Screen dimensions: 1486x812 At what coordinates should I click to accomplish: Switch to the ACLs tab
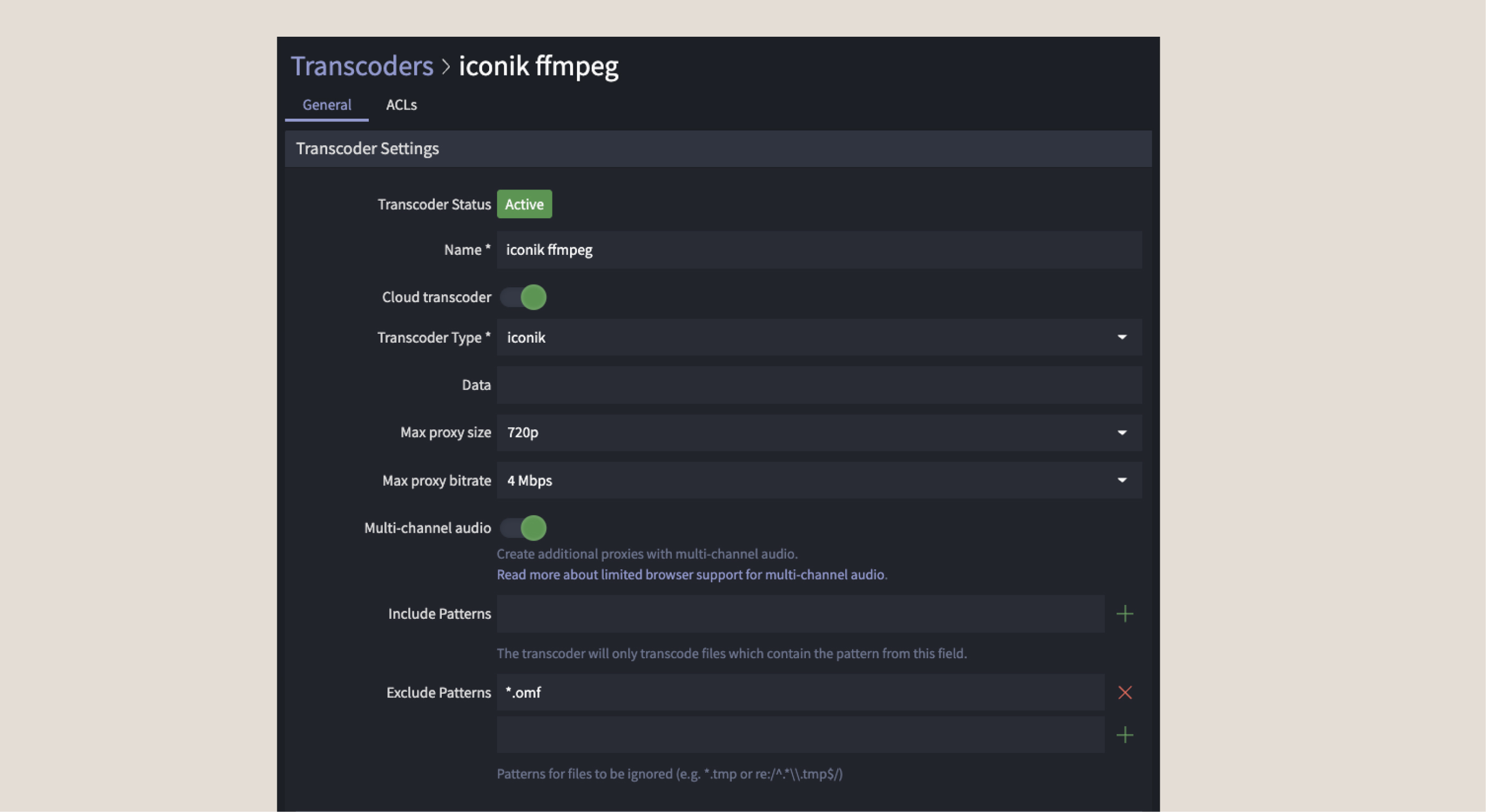tap(401, 104)
